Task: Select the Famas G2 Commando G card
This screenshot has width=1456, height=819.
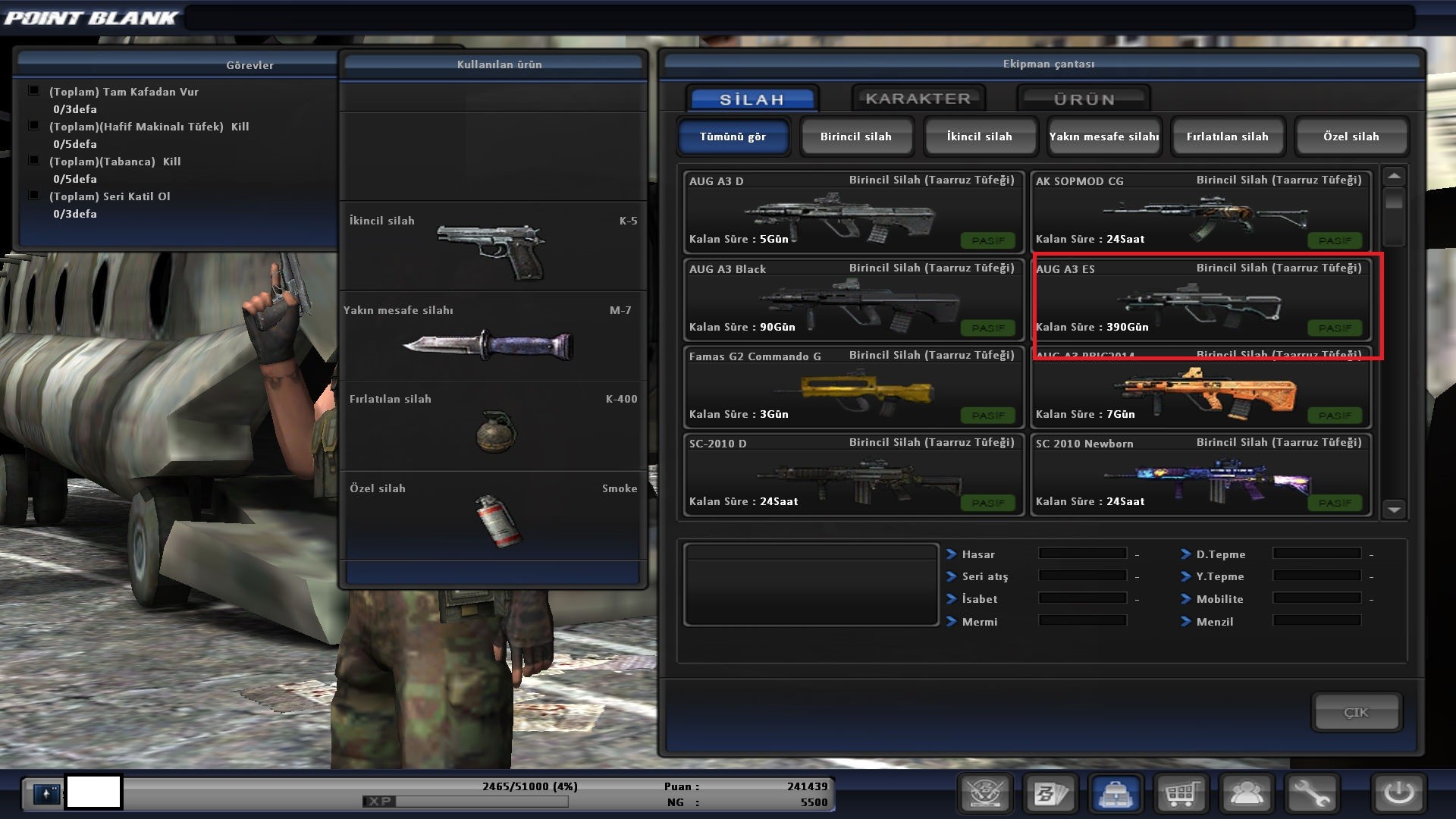Action: pyautogui.click(x=853, y=387)
